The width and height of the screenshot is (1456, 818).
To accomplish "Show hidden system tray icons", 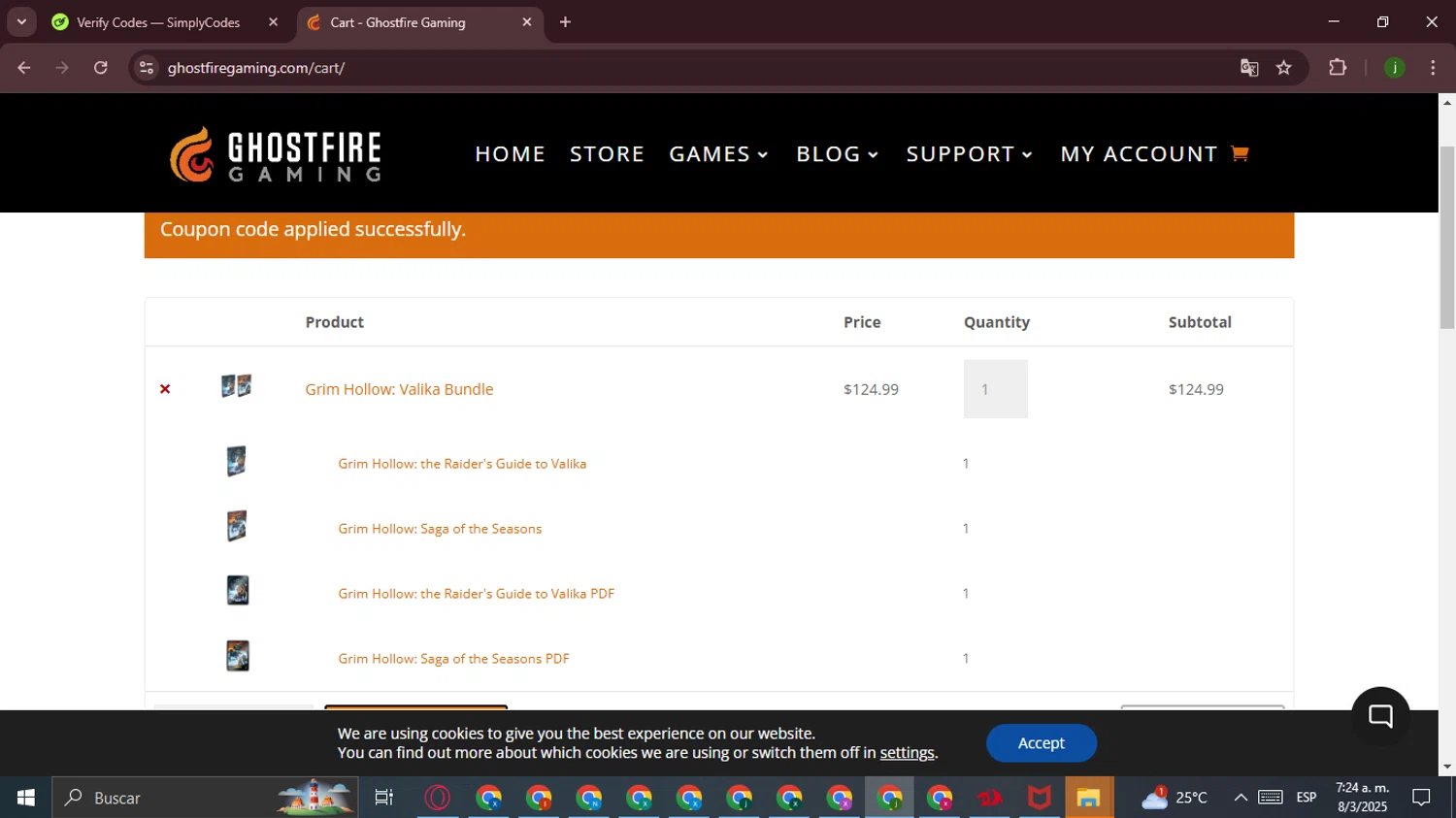I will tap(1240, 798).
